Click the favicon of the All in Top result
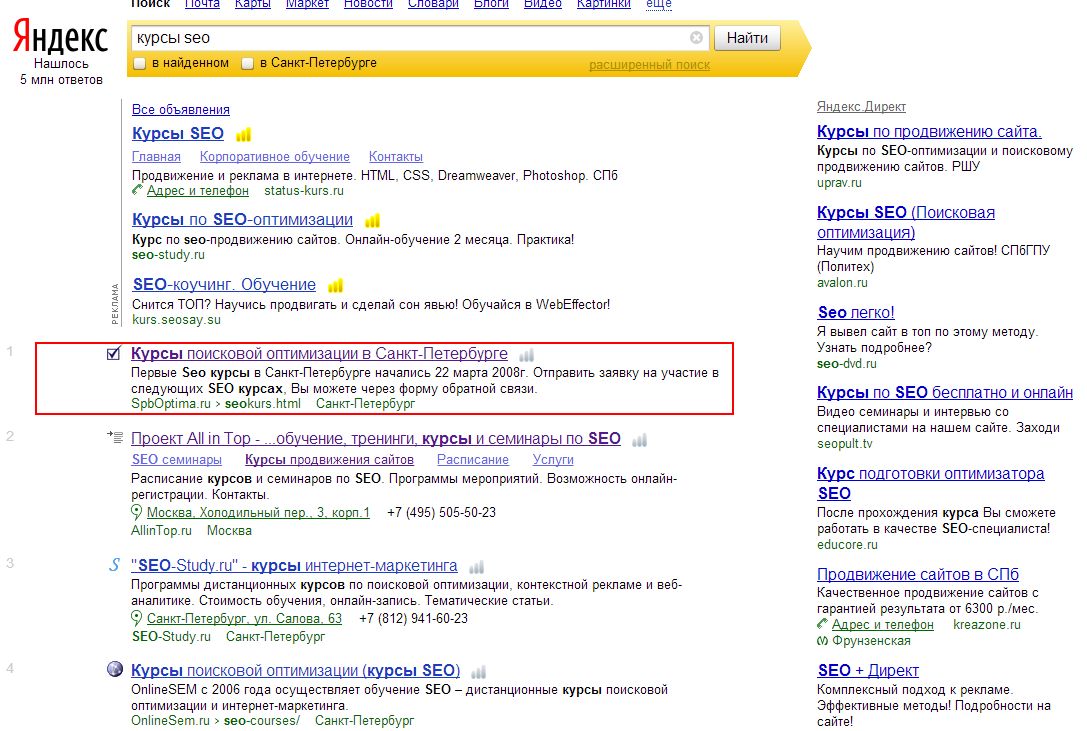Viewport: 1087px width, 731px height. 114,437
